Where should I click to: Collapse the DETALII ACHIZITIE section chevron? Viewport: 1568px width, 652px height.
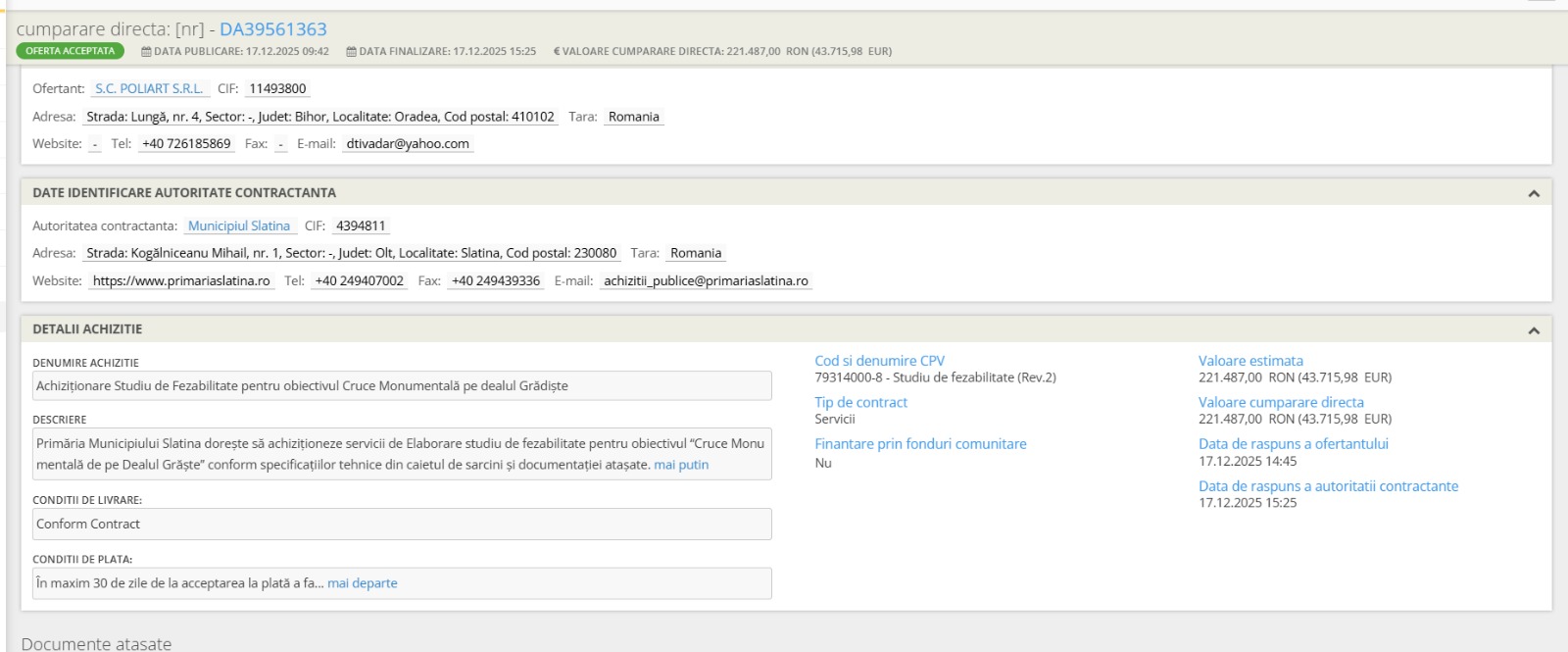[1534, 330]
